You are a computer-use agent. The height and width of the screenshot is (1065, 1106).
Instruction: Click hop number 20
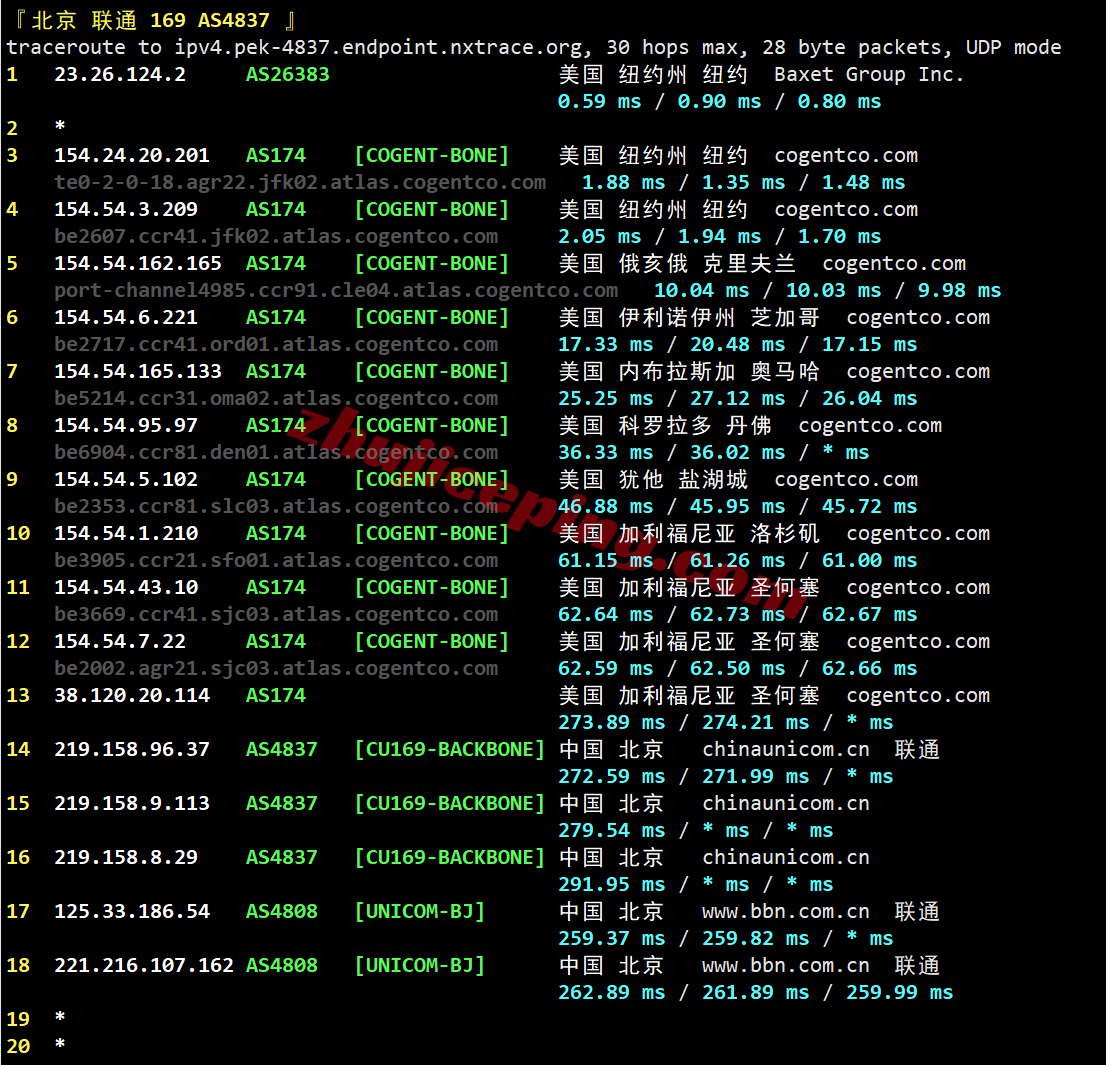(x=18, y=1046)
